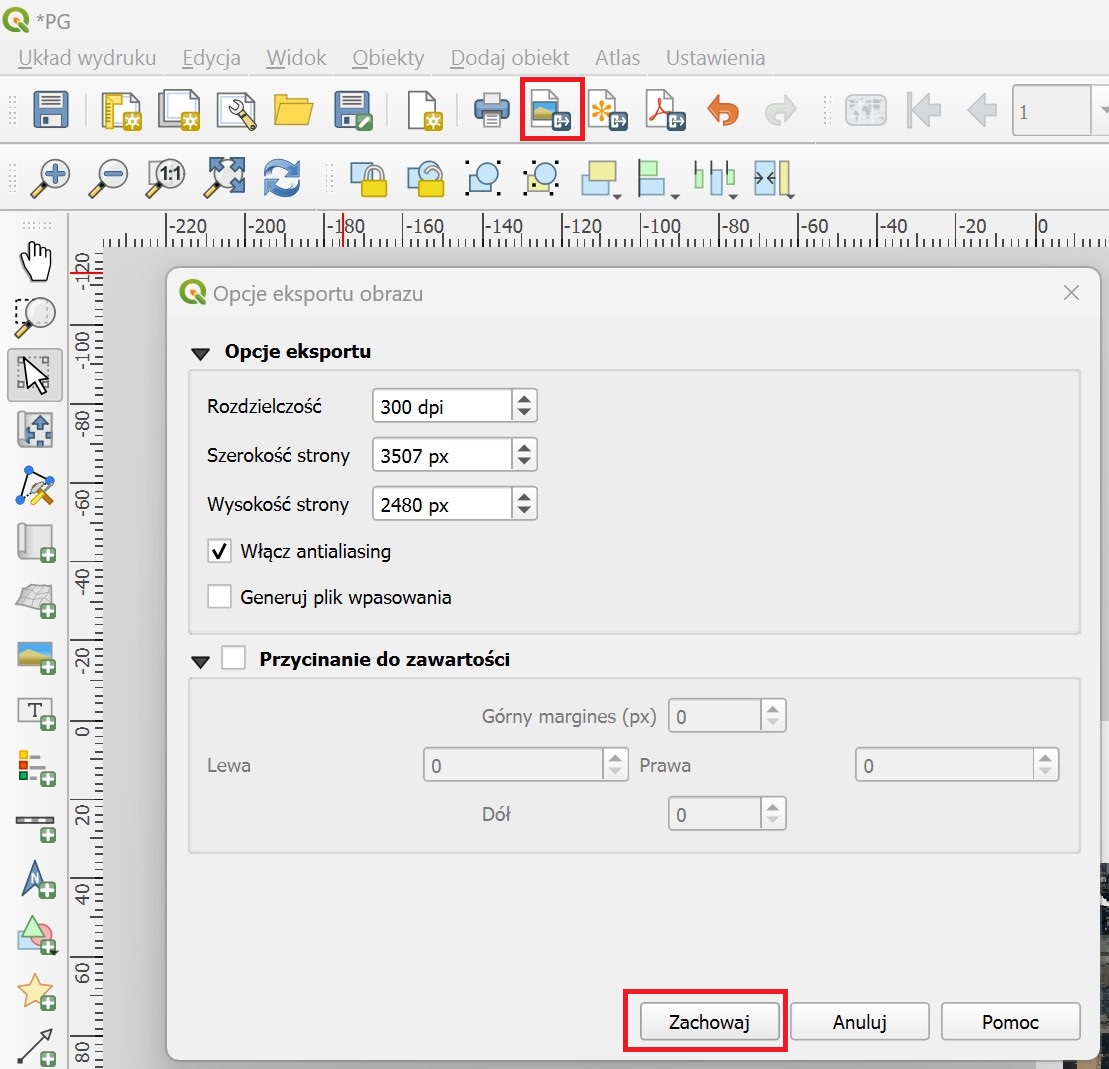Image resolution: width=1109 pixels, height=1069 pixels.
Task: Zoom to 100% with 1:1 icon
Action: click(166, 178)
